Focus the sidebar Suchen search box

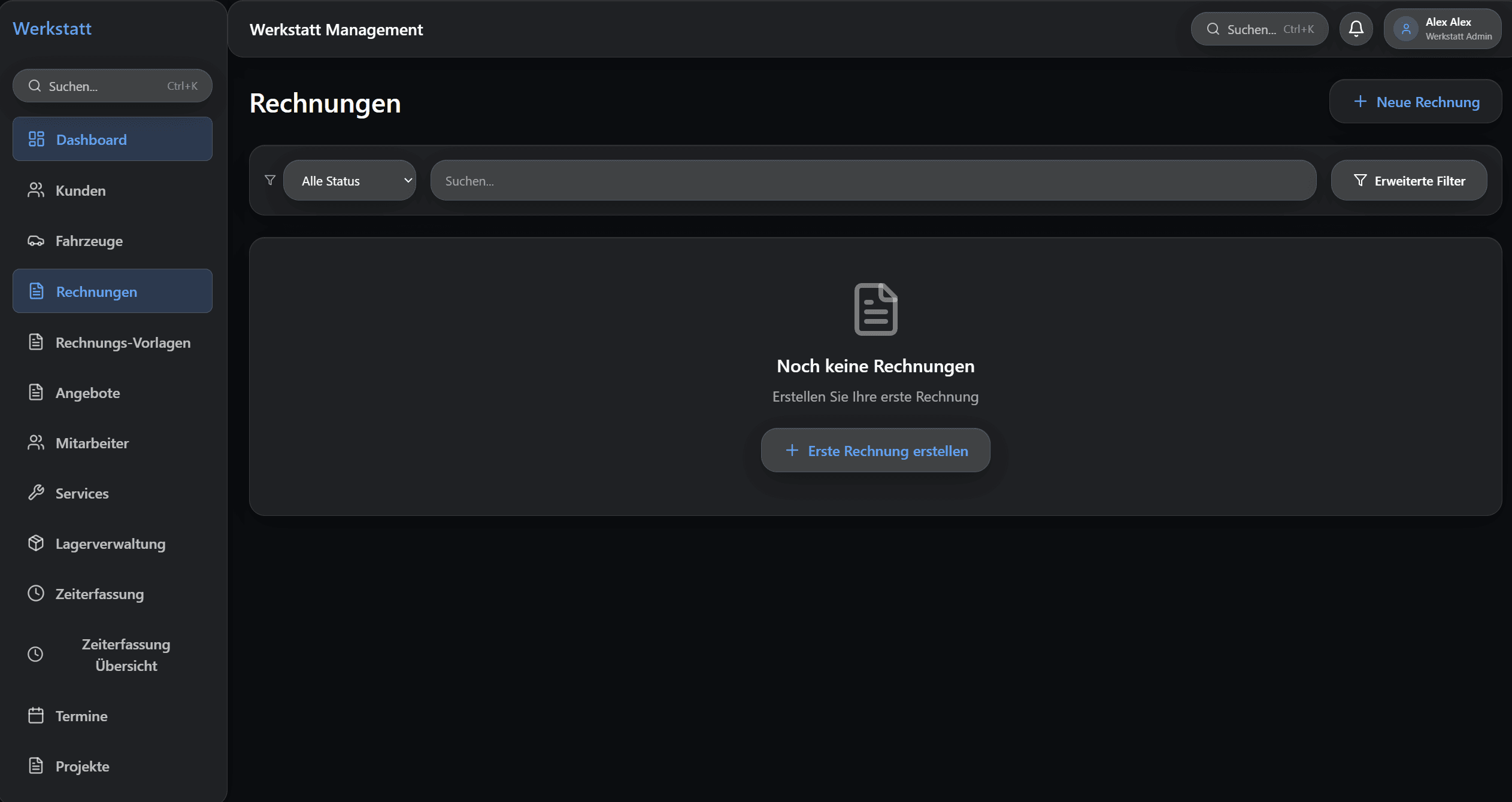(112, 86)
